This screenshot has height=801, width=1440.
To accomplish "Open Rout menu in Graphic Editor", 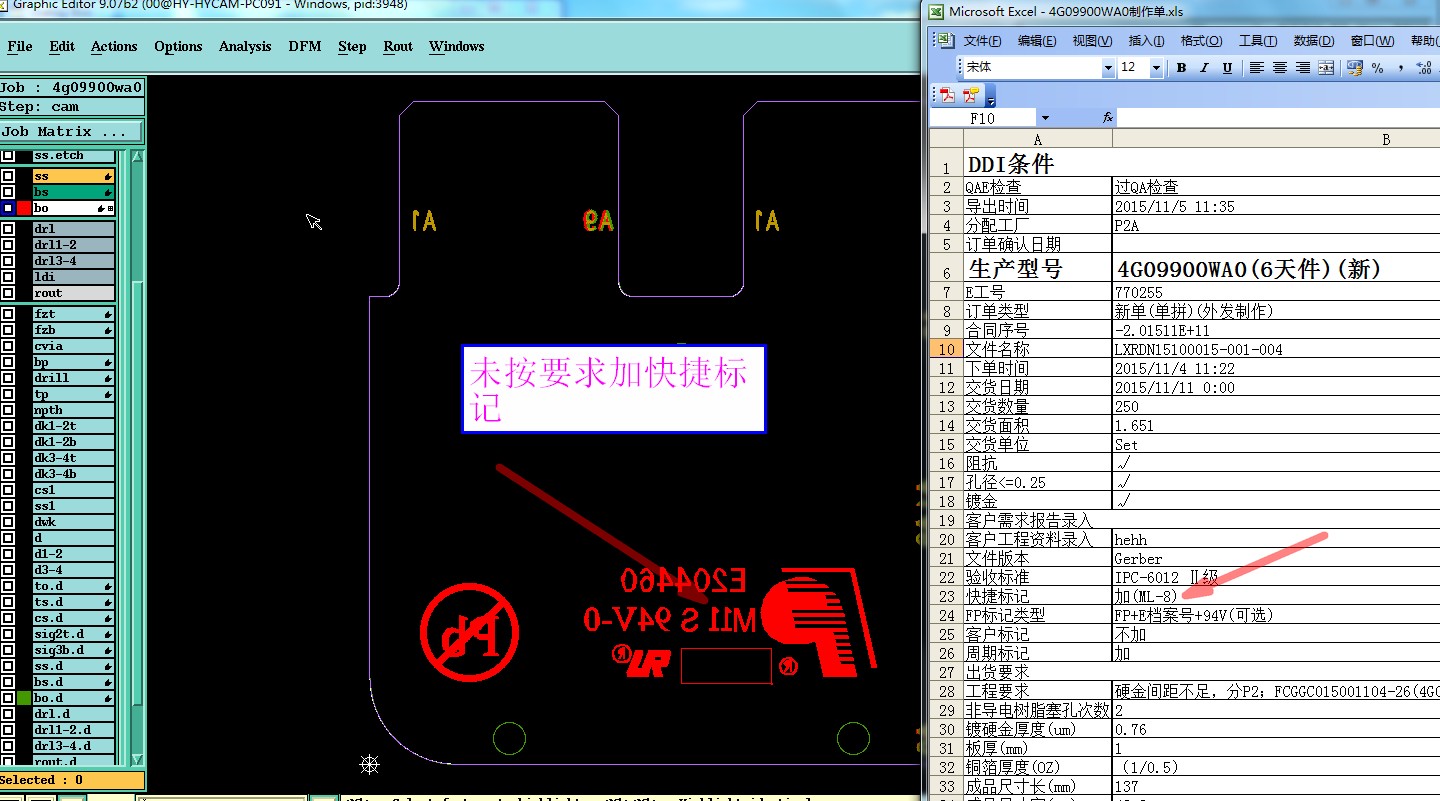I will [x=398, y=46].
